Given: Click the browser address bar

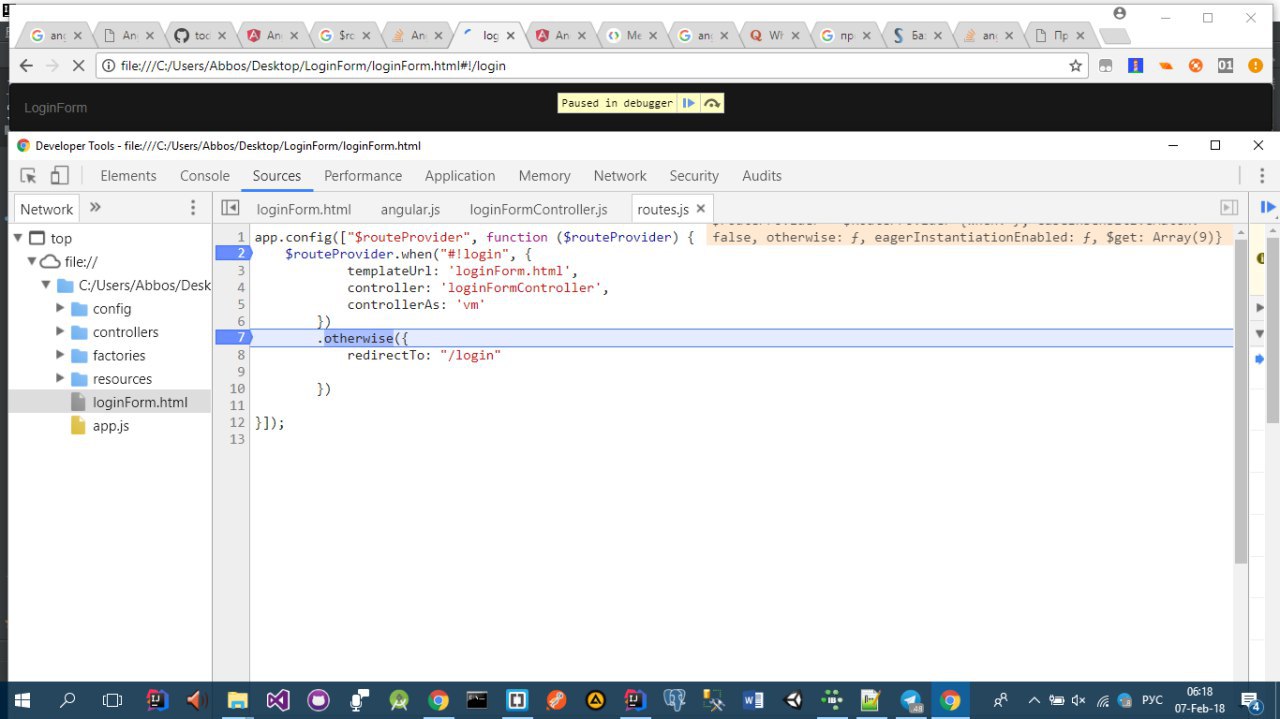Looking at the screenshot, I should click(x=580, y=66).
